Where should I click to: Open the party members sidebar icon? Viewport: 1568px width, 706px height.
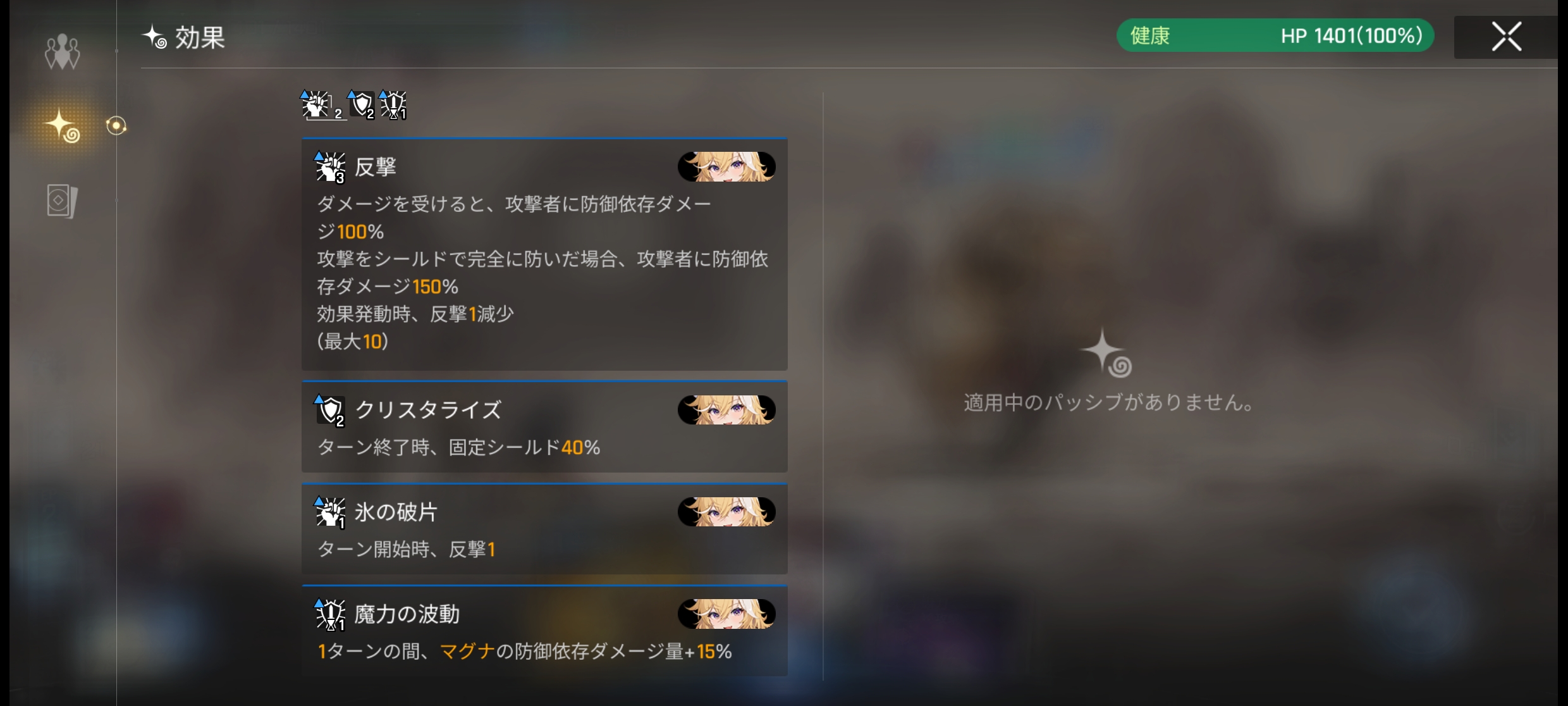click(x=62, y=52)
